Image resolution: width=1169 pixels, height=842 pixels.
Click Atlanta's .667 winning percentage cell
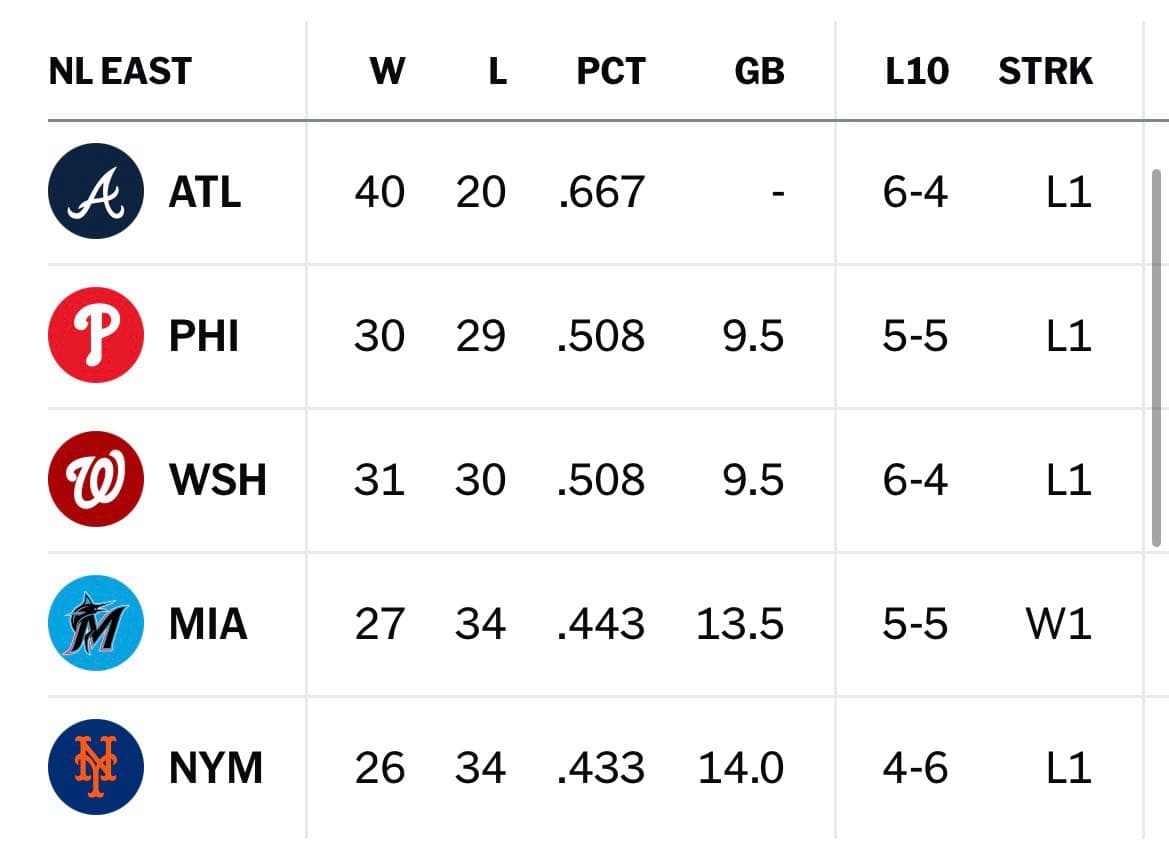601,192
